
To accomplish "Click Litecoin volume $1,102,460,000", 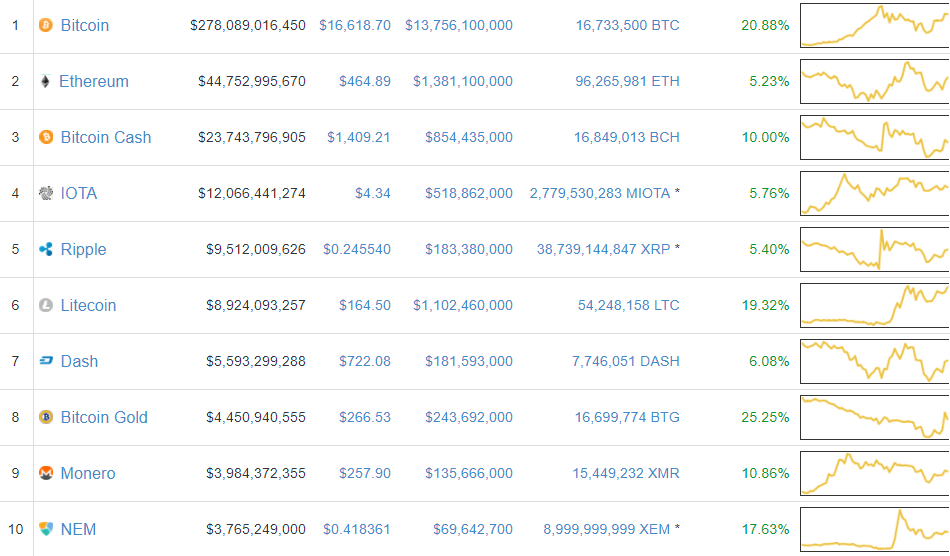I will (x=463, y=305).
